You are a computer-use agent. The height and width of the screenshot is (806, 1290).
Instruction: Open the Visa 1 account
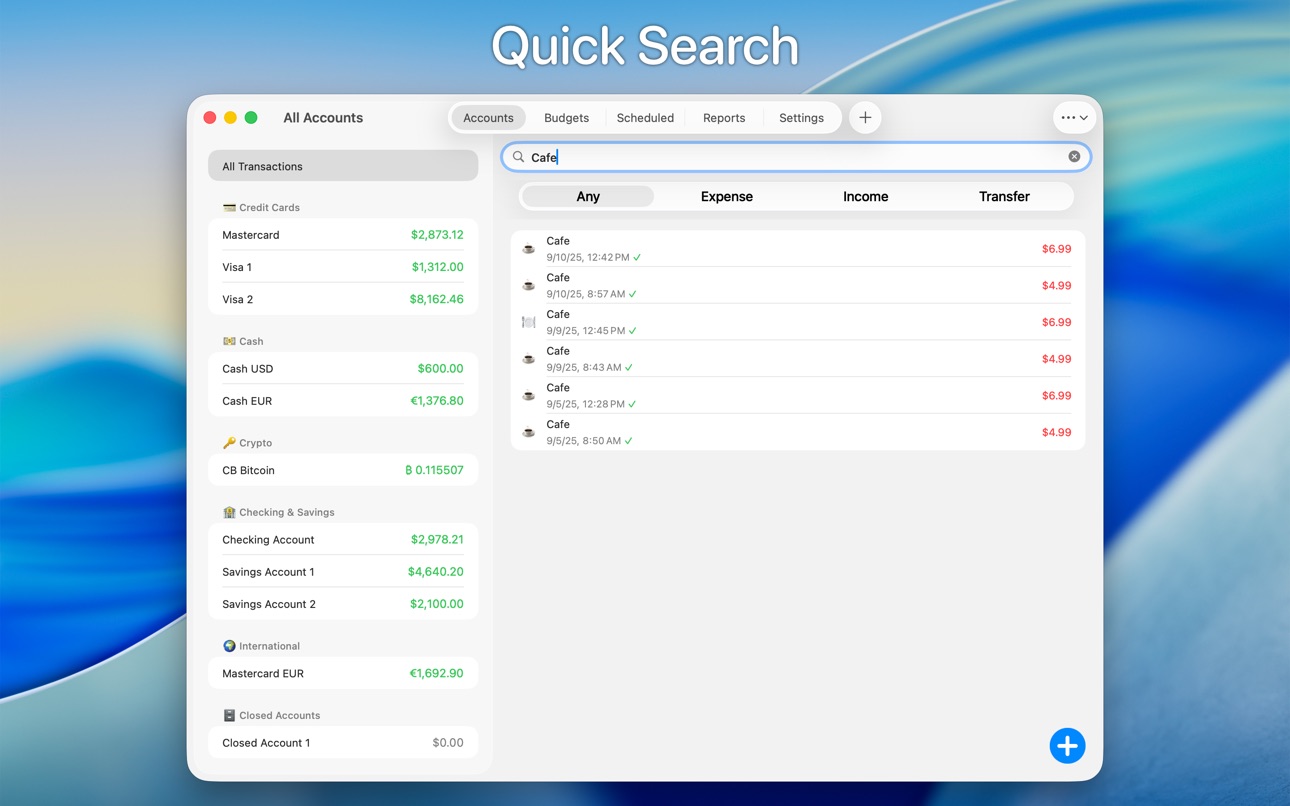pos(343,267)
